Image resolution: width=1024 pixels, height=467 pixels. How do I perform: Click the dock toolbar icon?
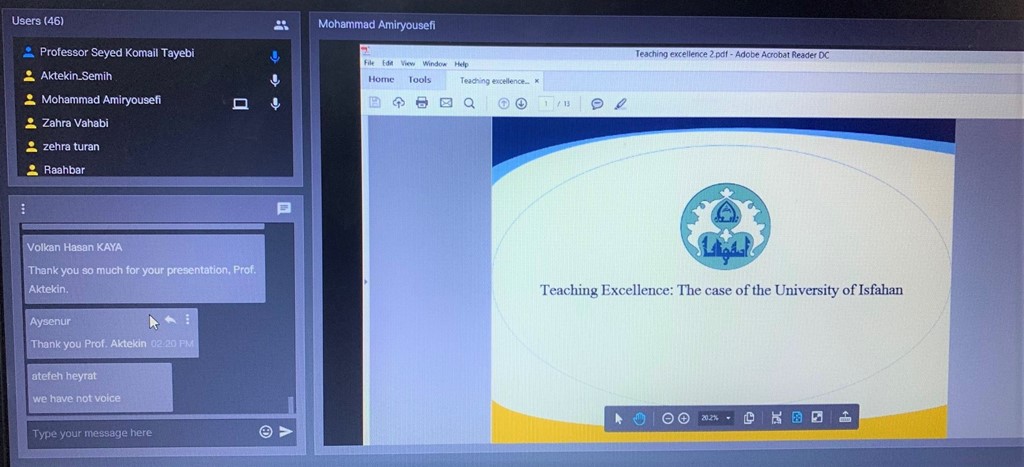click(845, 417)
